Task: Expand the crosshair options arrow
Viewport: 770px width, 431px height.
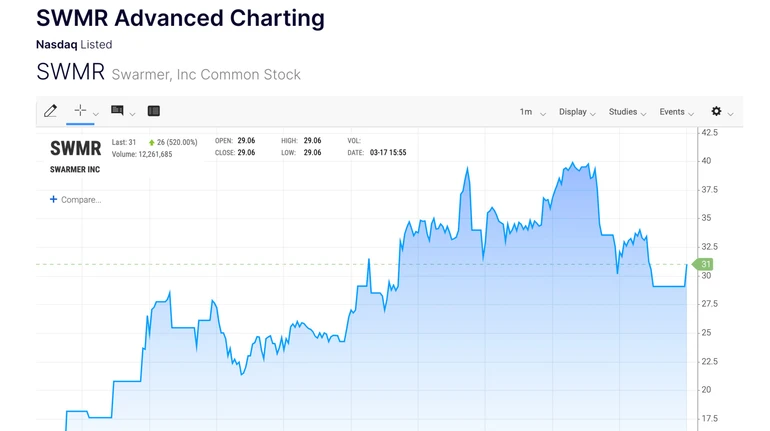Action: click(96, 114)
